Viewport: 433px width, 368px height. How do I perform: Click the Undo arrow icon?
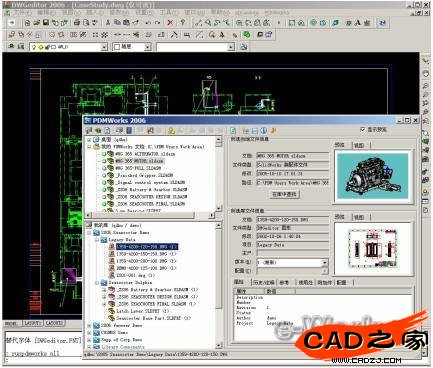point(148,23)
